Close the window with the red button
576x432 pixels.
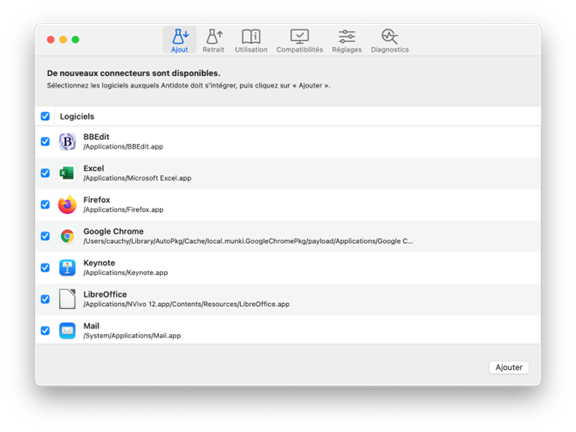coord(51,40)
